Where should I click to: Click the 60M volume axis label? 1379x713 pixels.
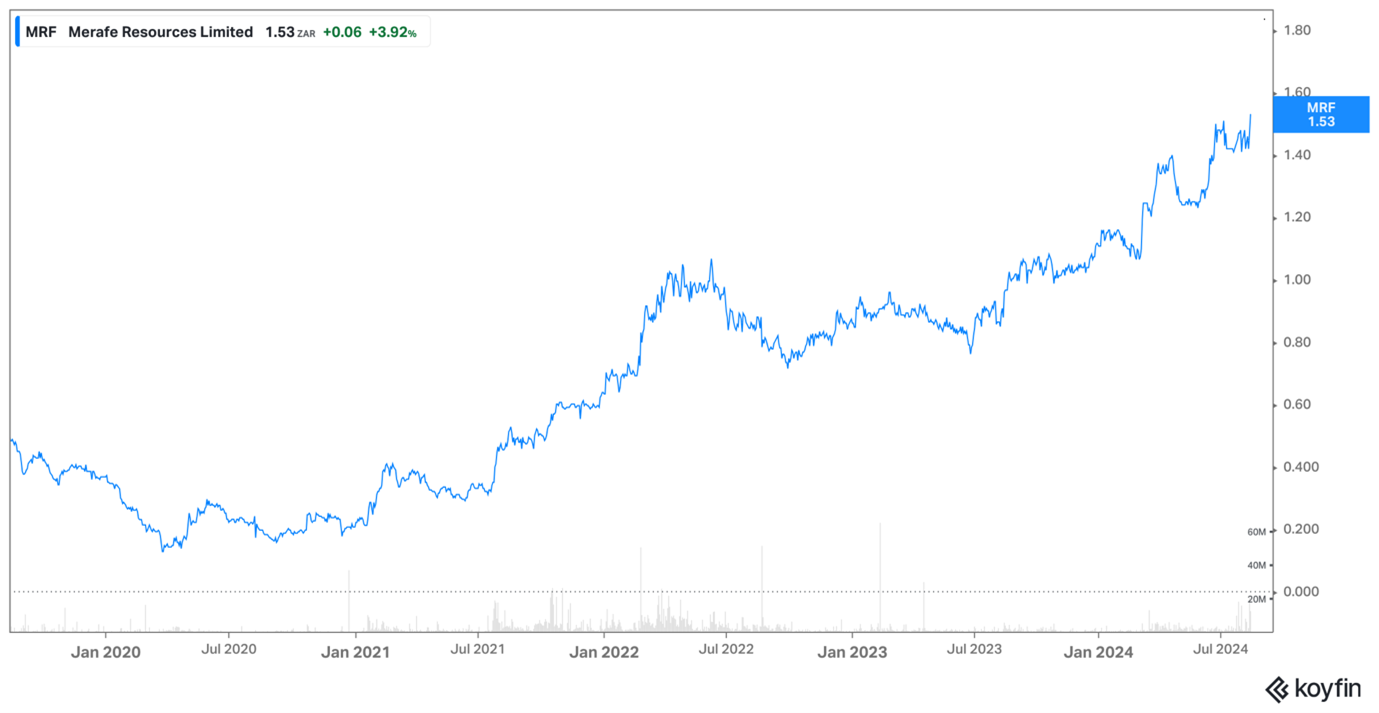click(1257, 532)
